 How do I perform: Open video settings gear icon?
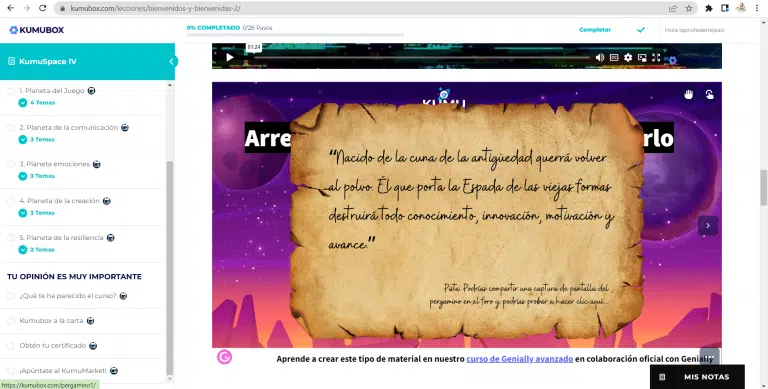[x=628, y=57]
